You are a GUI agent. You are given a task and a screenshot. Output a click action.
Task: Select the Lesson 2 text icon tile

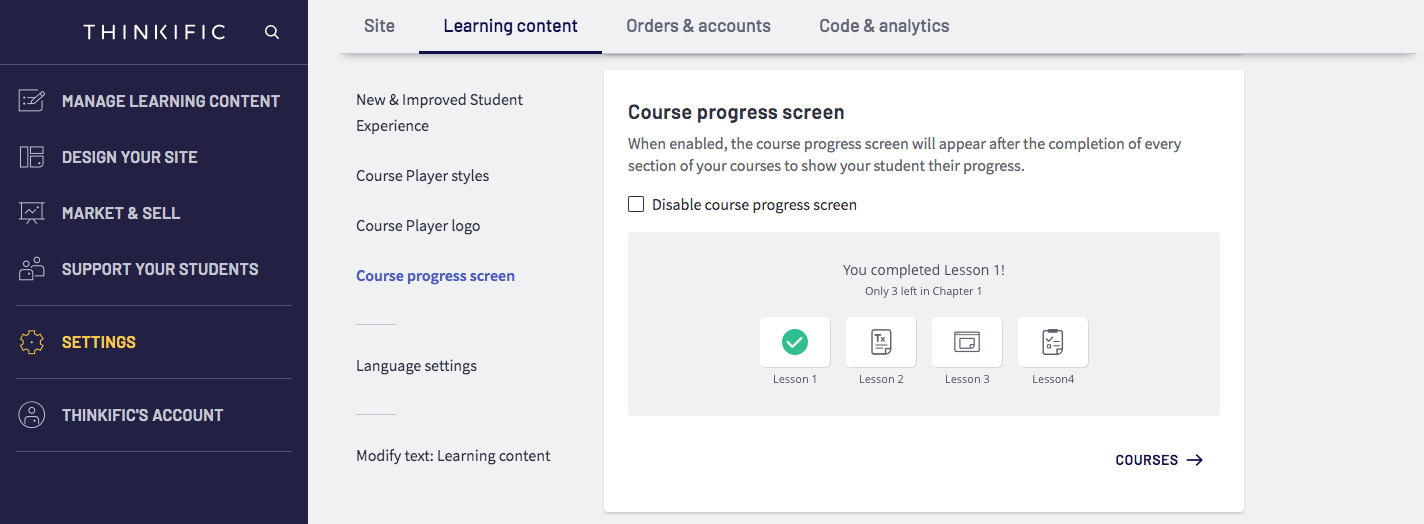[x=881, y=342]
